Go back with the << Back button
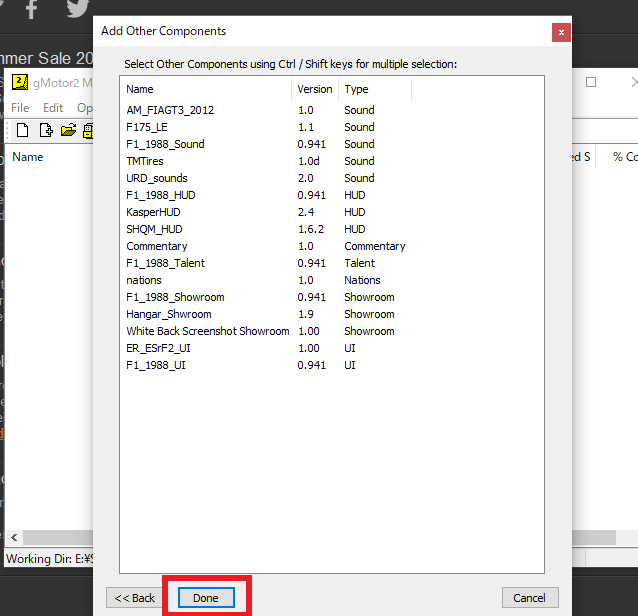 tap(134, 598)
